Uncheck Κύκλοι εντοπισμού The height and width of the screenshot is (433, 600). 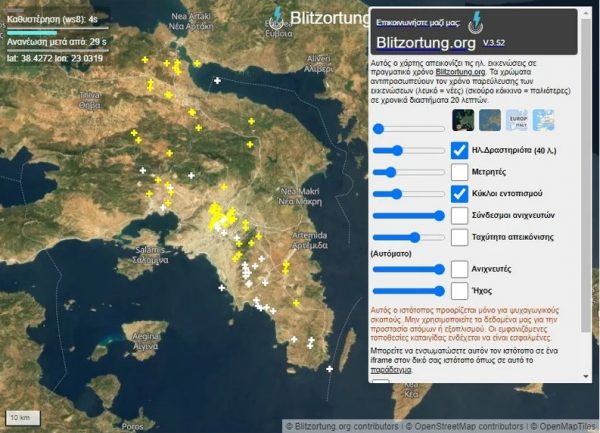pos(459,193)
